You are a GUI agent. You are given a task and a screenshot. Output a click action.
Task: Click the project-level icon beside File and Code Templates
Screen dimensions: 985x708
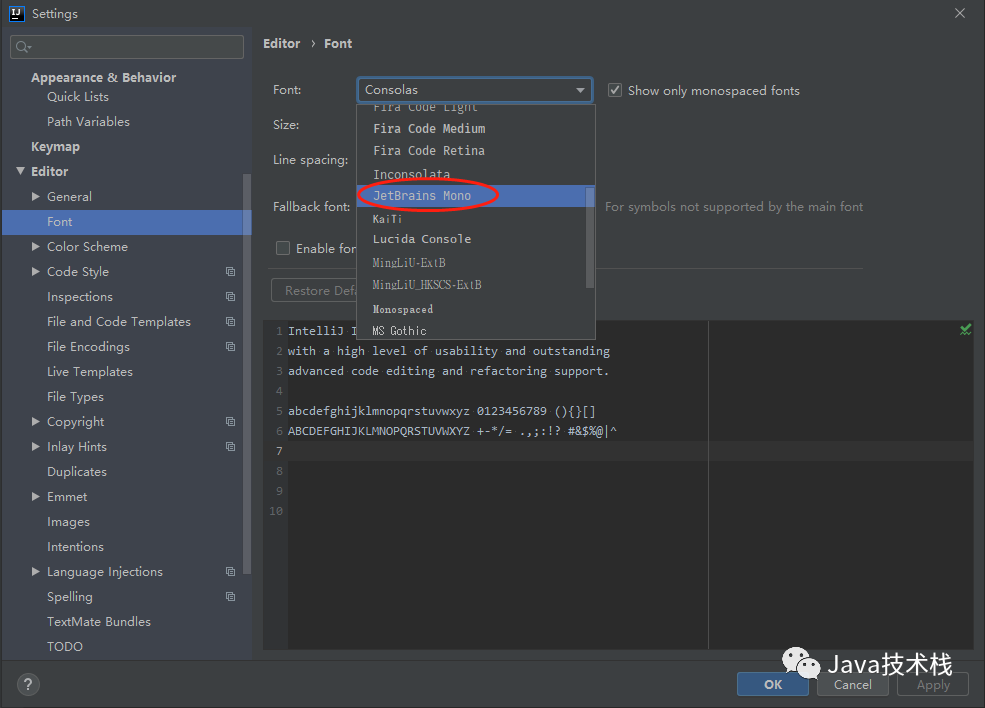click(x=231, y=322)
